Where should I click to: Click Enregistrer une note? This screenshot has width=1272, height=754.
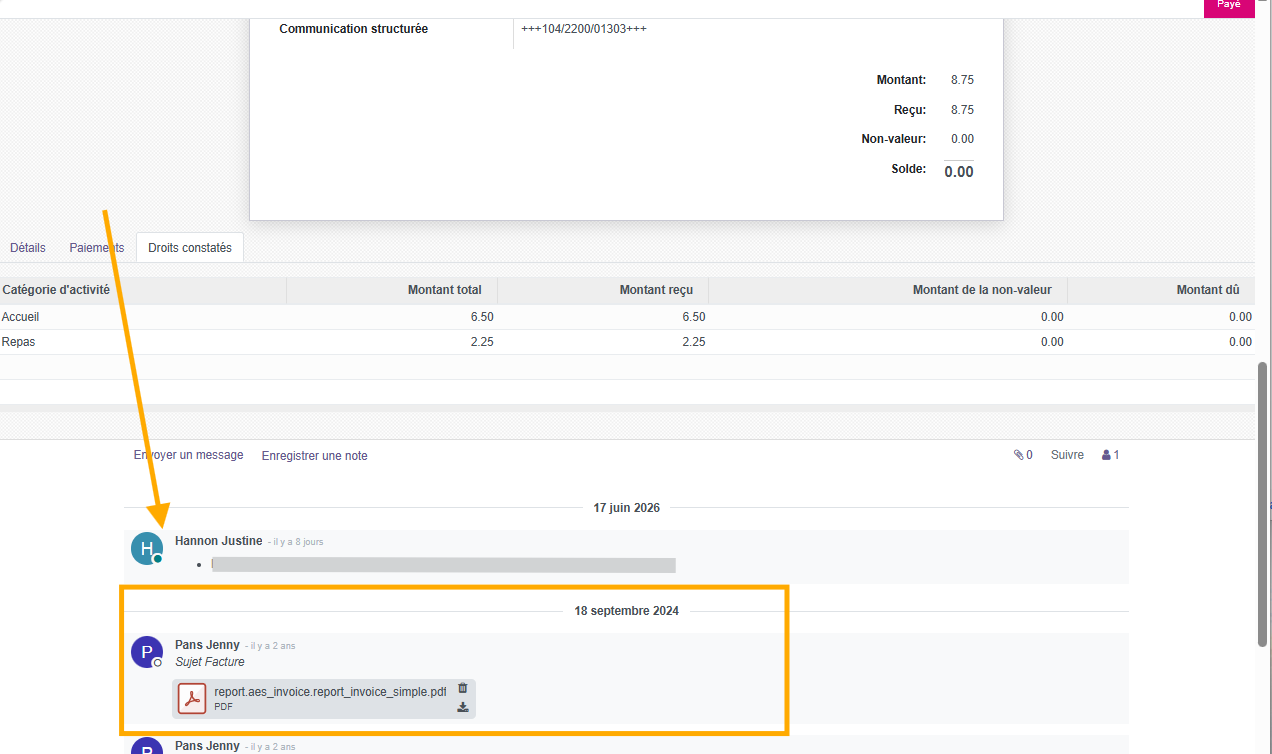point(315,456)
